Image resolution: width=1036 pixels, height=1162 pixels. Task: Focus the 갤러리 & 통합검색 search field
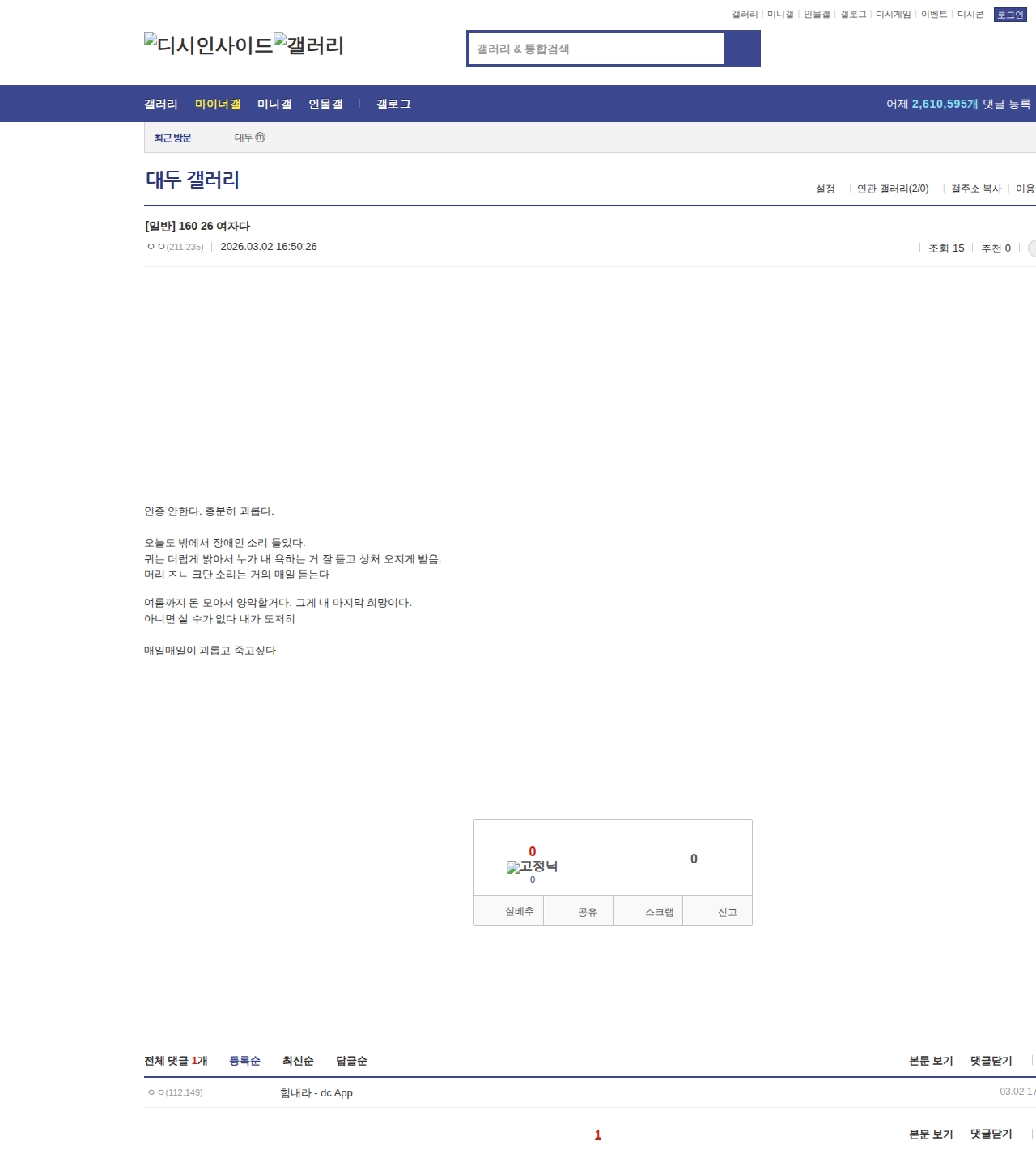click(x=597, y=49)
